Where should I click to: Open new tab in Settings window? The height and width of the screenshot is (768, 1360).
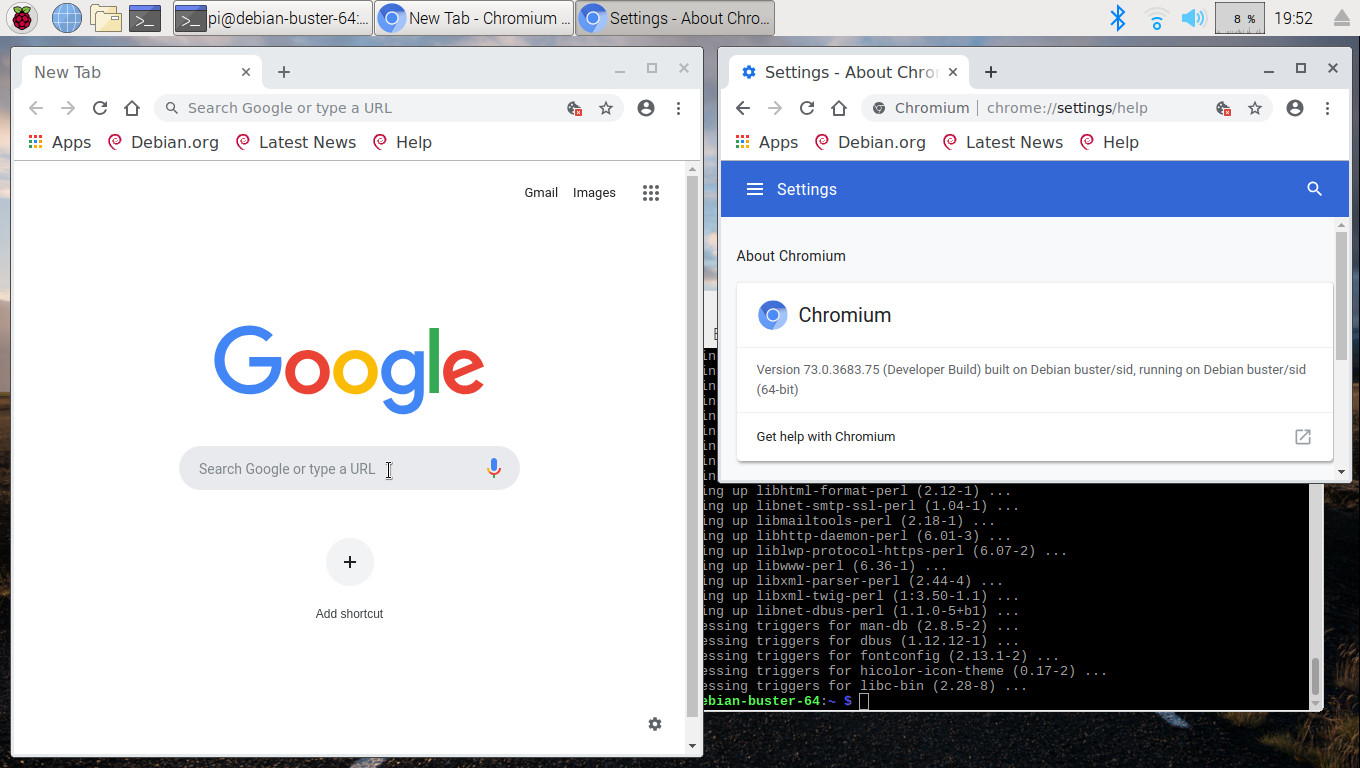tap(991, 72)
